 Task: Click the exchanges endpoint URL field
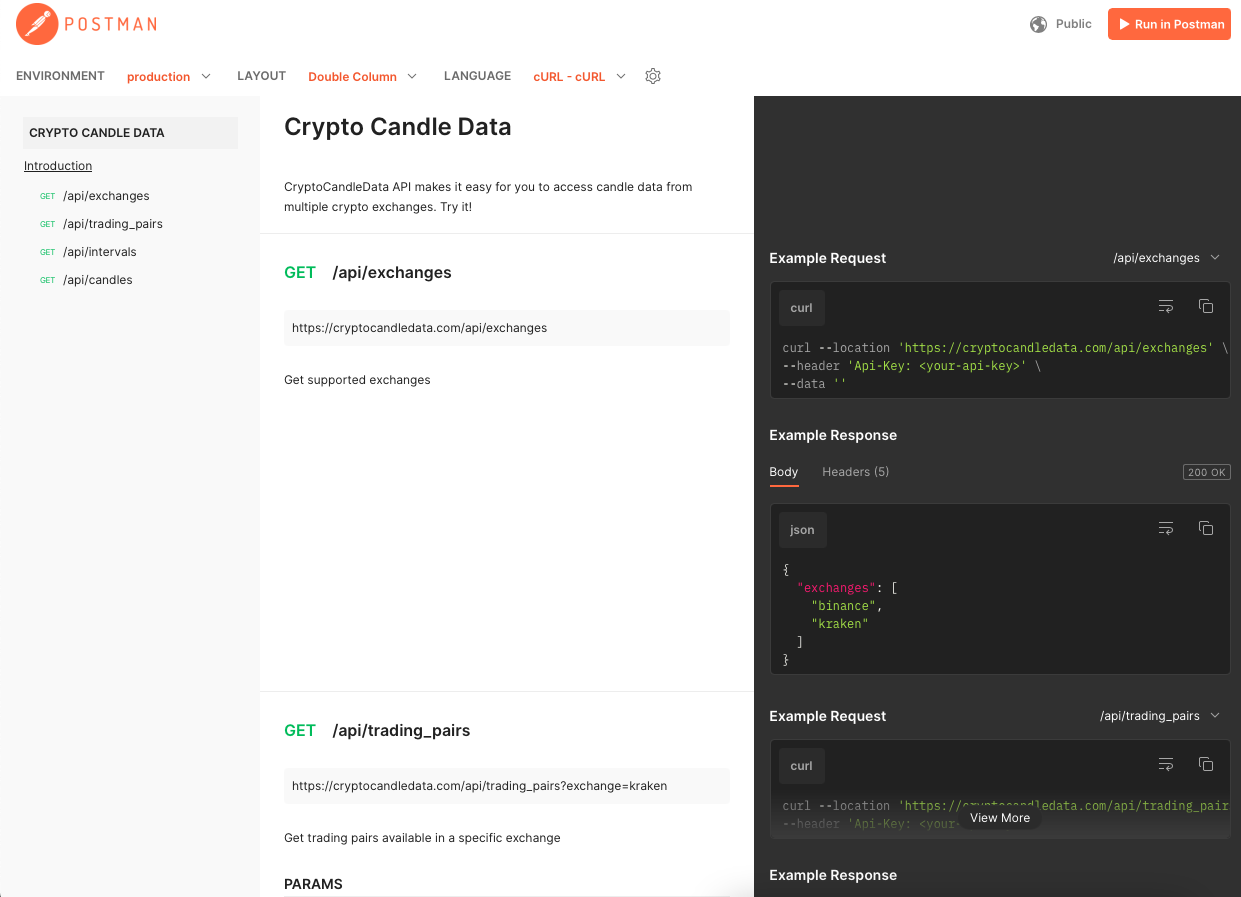coord(507,328)
